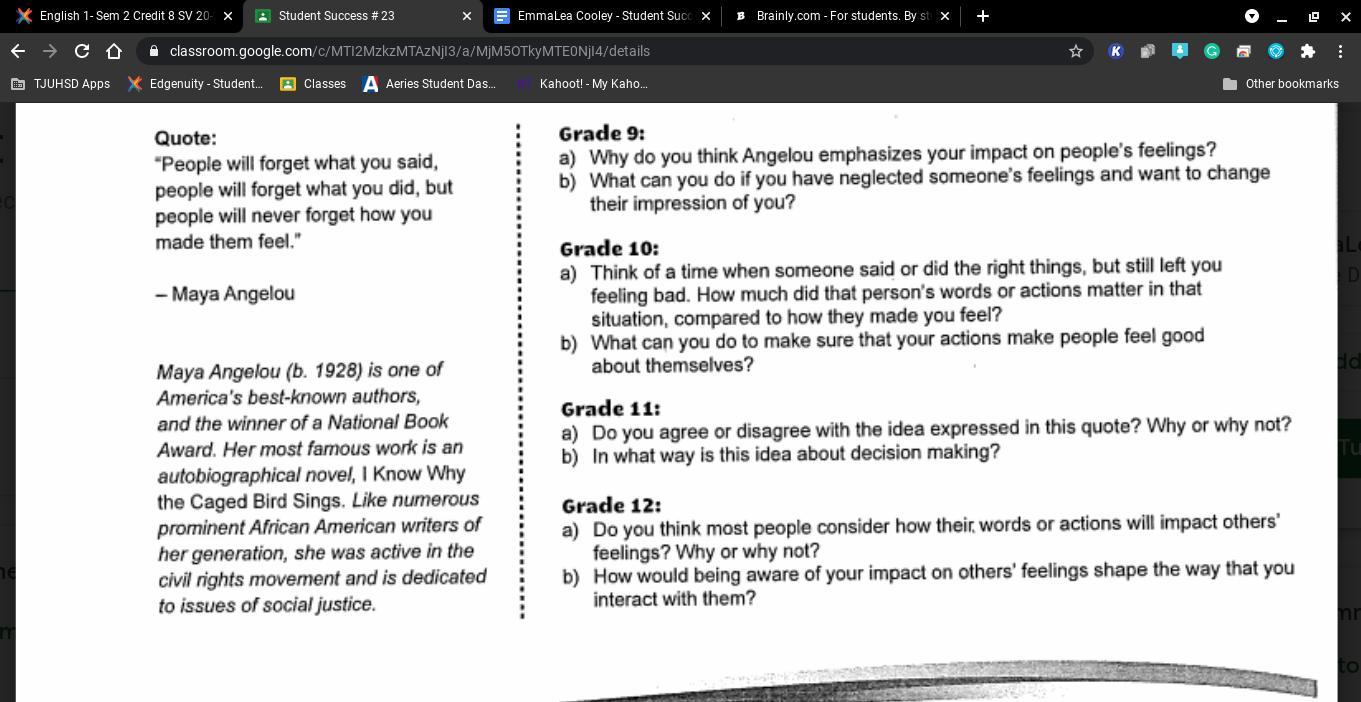Close the EmmaLea Cooley tab
The image size is (1361, 702).
click(706, 16)
